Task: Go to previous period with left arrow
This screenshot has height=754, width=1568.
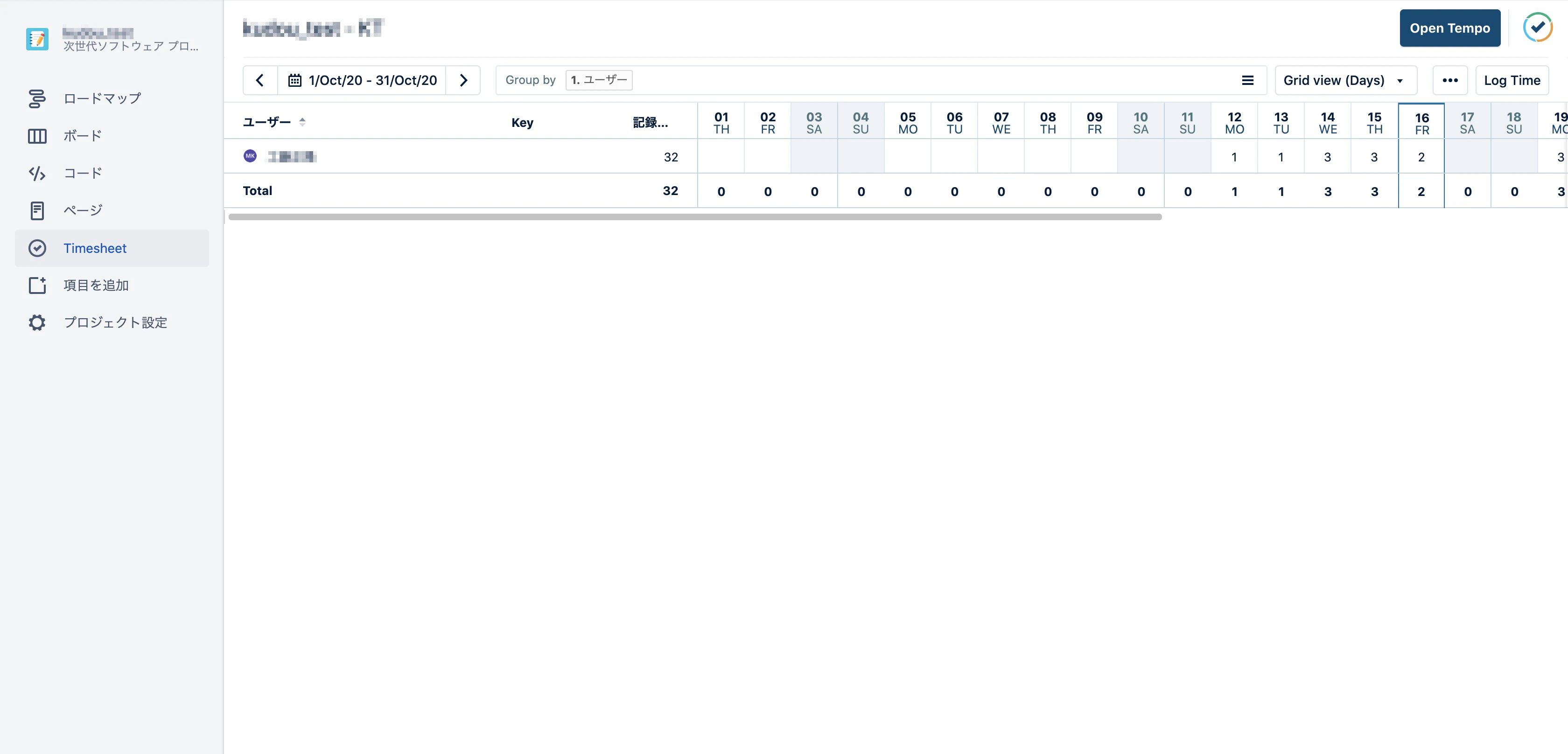Action: [x=260, y=80]
